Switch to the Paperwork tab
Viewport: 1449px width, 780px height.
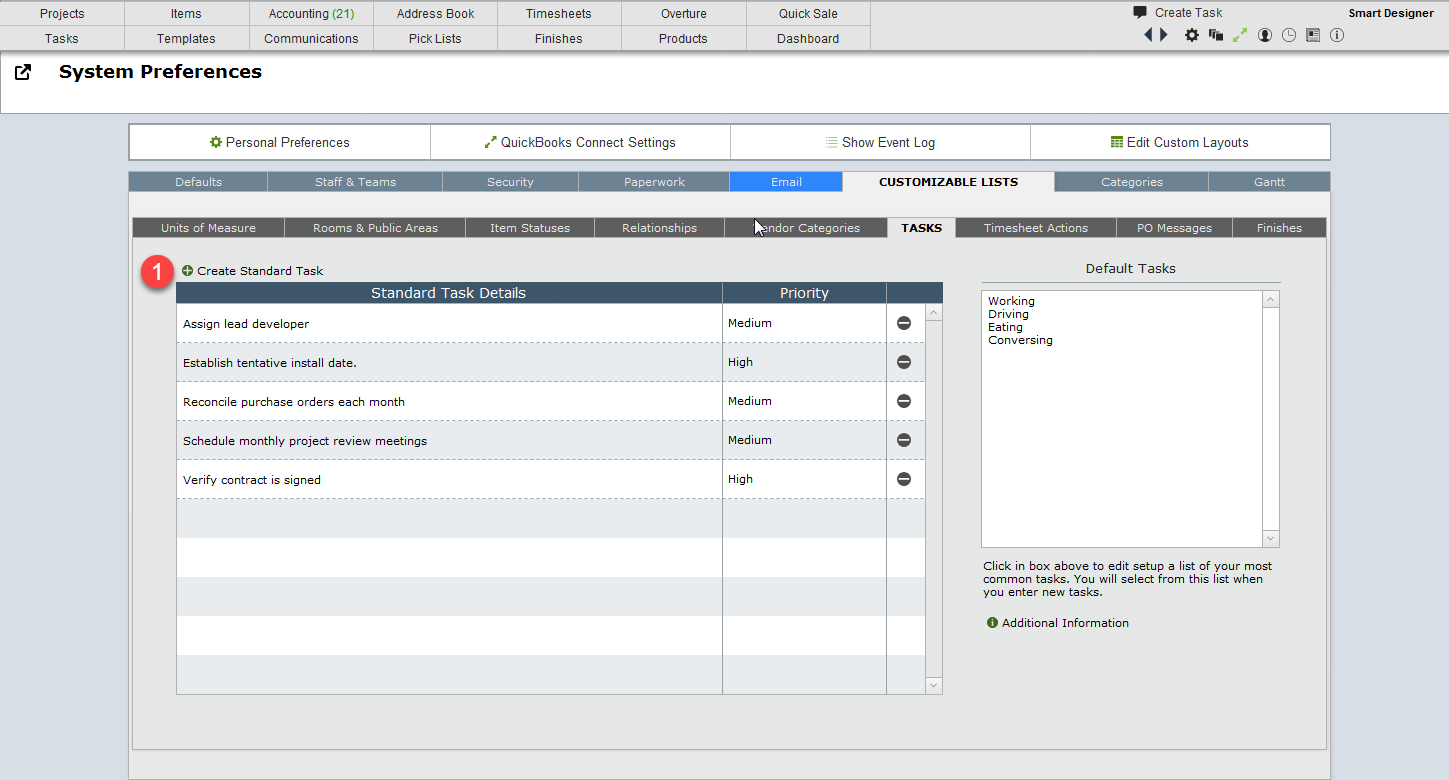click(654, 182)
